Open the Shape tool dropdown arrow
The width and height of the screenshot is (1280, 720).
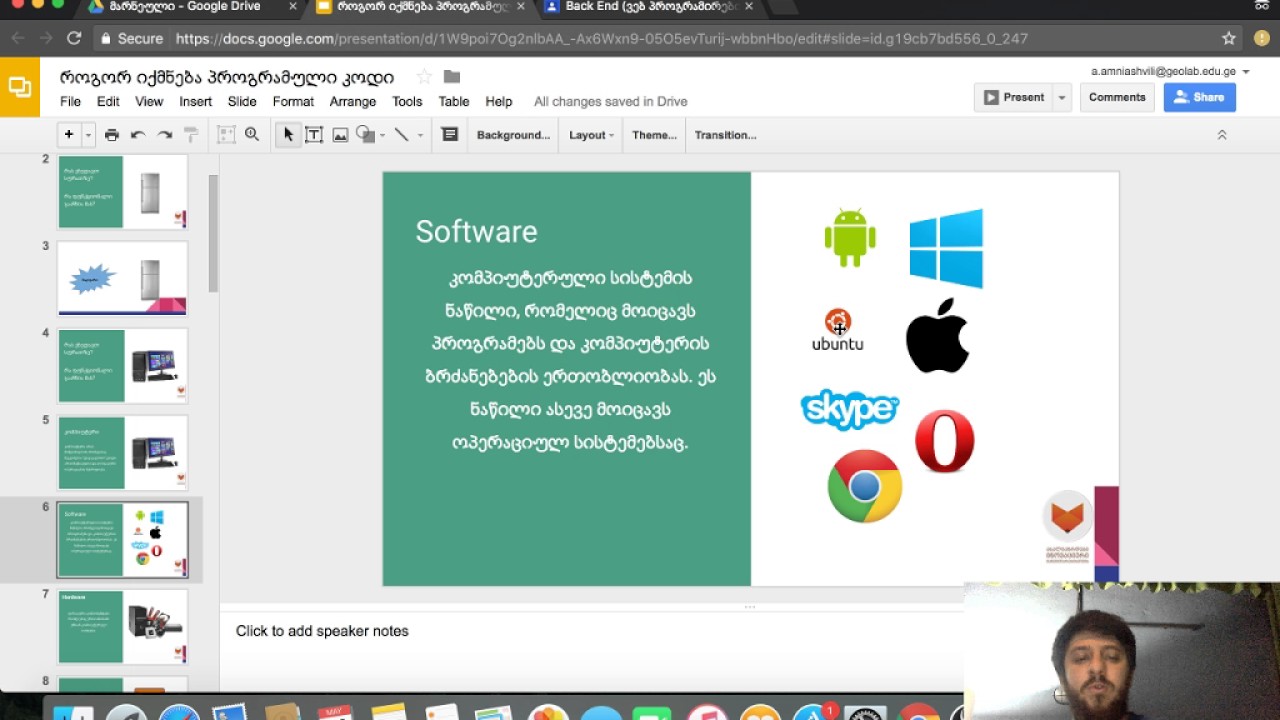pos(382,135)
